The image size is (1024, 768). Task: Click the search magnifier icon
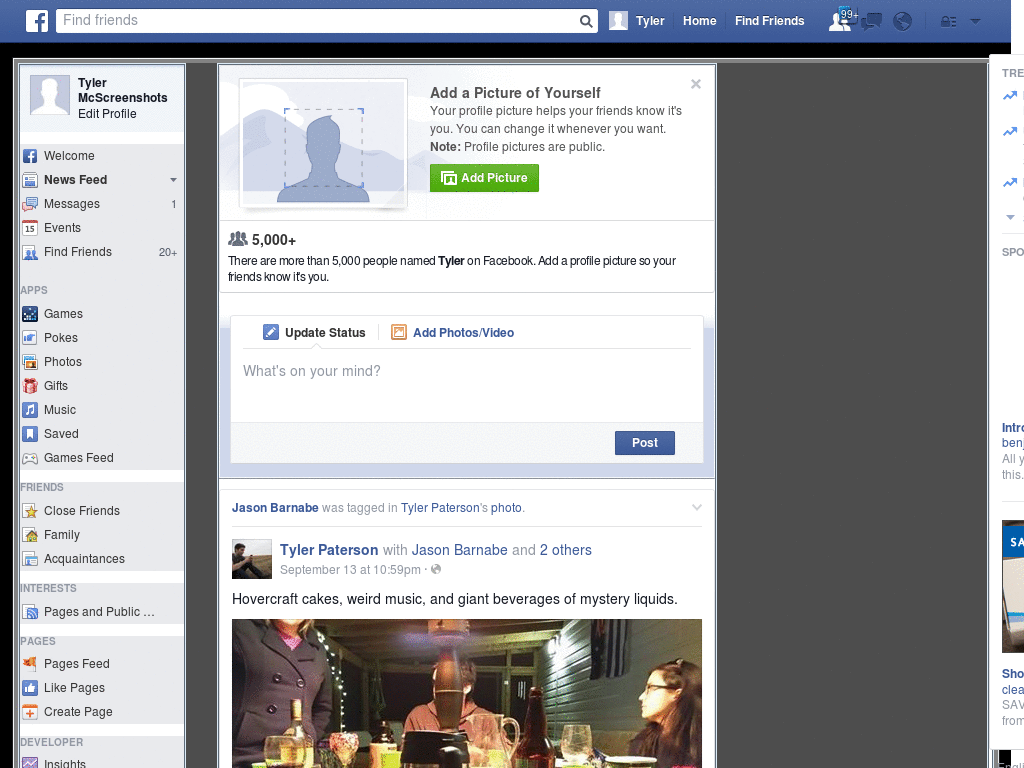point(586,22)
